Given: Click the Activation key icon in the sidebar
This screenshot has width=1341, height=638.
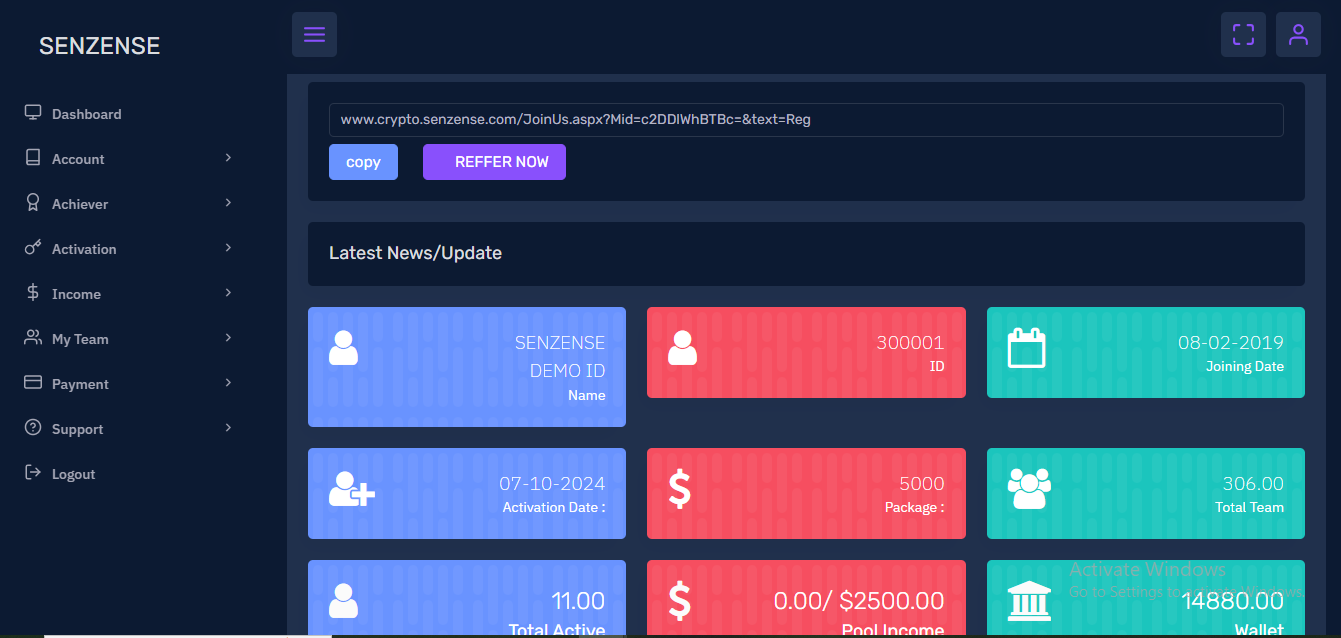Looking at the screenshot, I should (33, 247).
